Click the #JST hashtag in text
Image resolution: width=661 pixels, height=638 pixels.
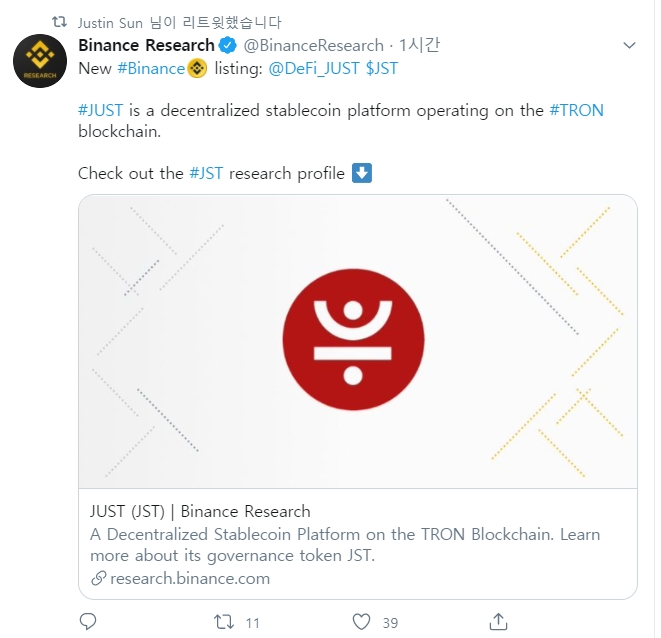[x=206, y=173]
